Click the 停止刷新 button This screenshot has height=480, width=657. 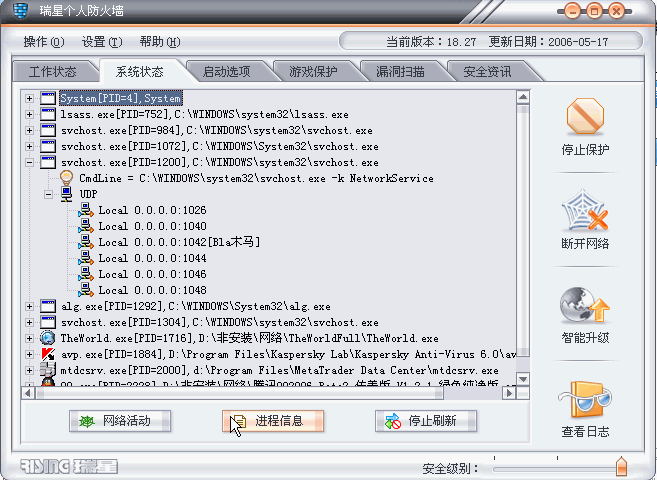tap(426, 421)
